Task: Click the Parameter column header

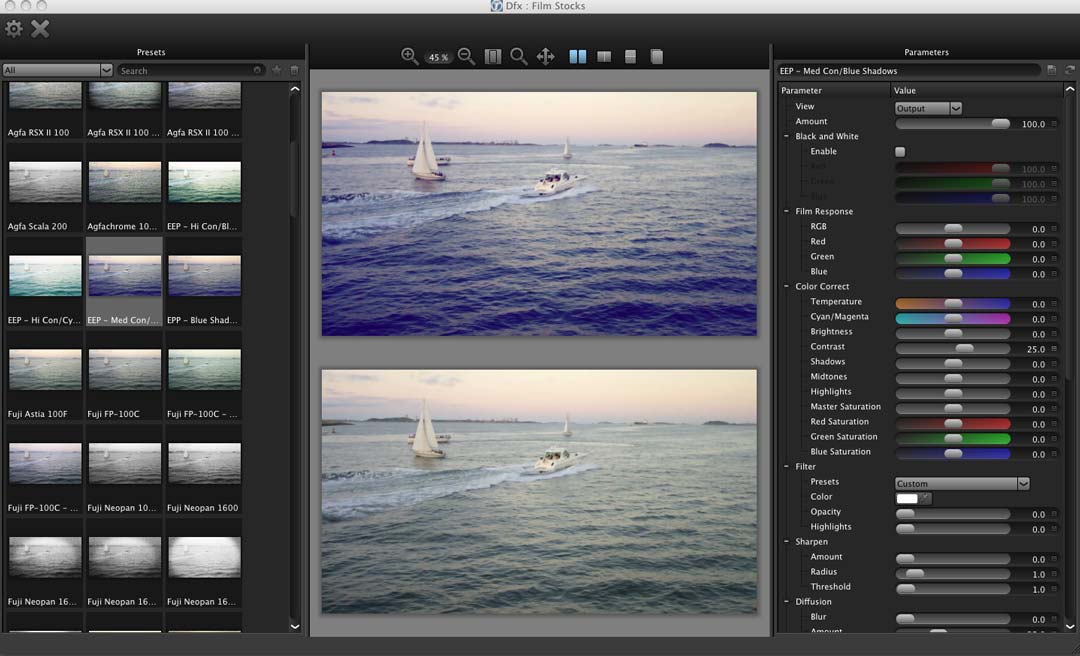Action: click(x=833, y=90)
